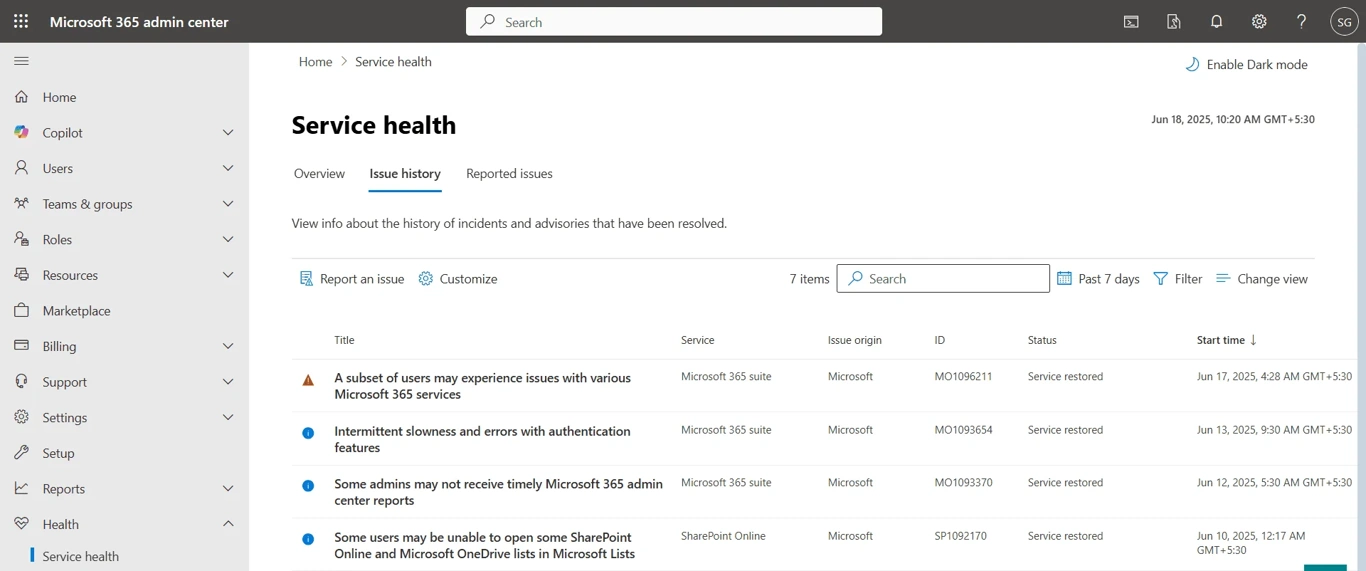Expand the Resources chevron
The width and height of the screenshot is (1366, 571).
pos(228,274)
